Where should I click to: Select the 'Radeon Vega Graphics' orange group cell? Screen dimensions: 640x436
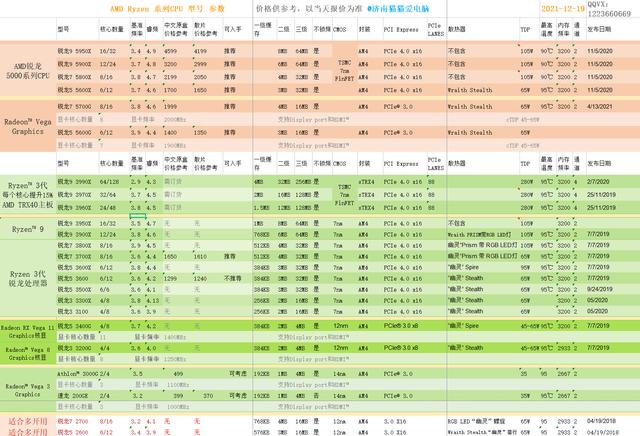(x=28, y=127)
